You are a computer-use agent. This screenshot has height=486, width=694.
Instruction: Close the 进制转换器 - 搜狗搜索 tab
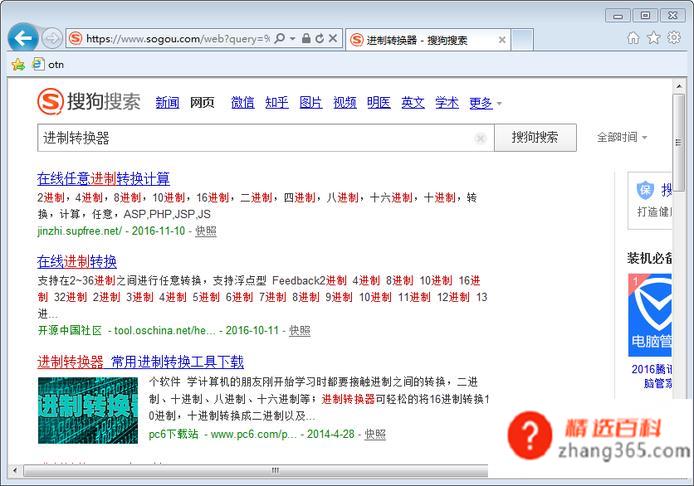pos(502,40)
